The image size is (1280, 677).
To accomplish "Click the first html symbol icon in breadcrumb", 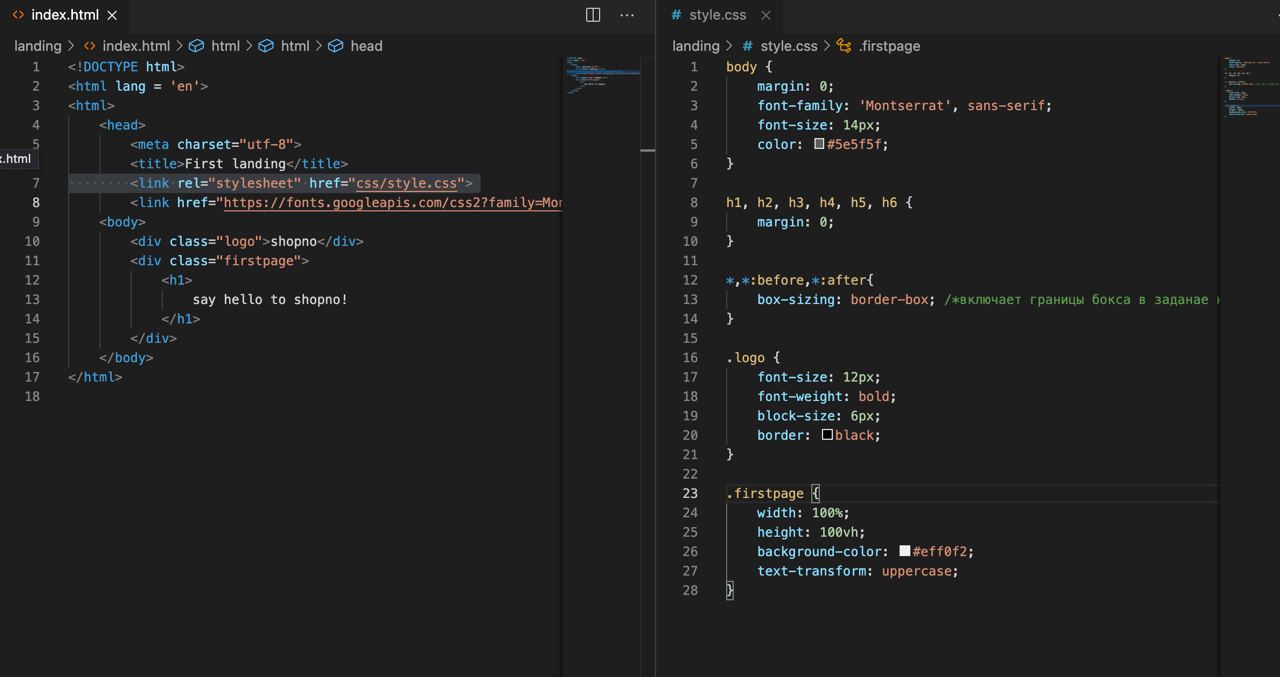I will point(197,46).
